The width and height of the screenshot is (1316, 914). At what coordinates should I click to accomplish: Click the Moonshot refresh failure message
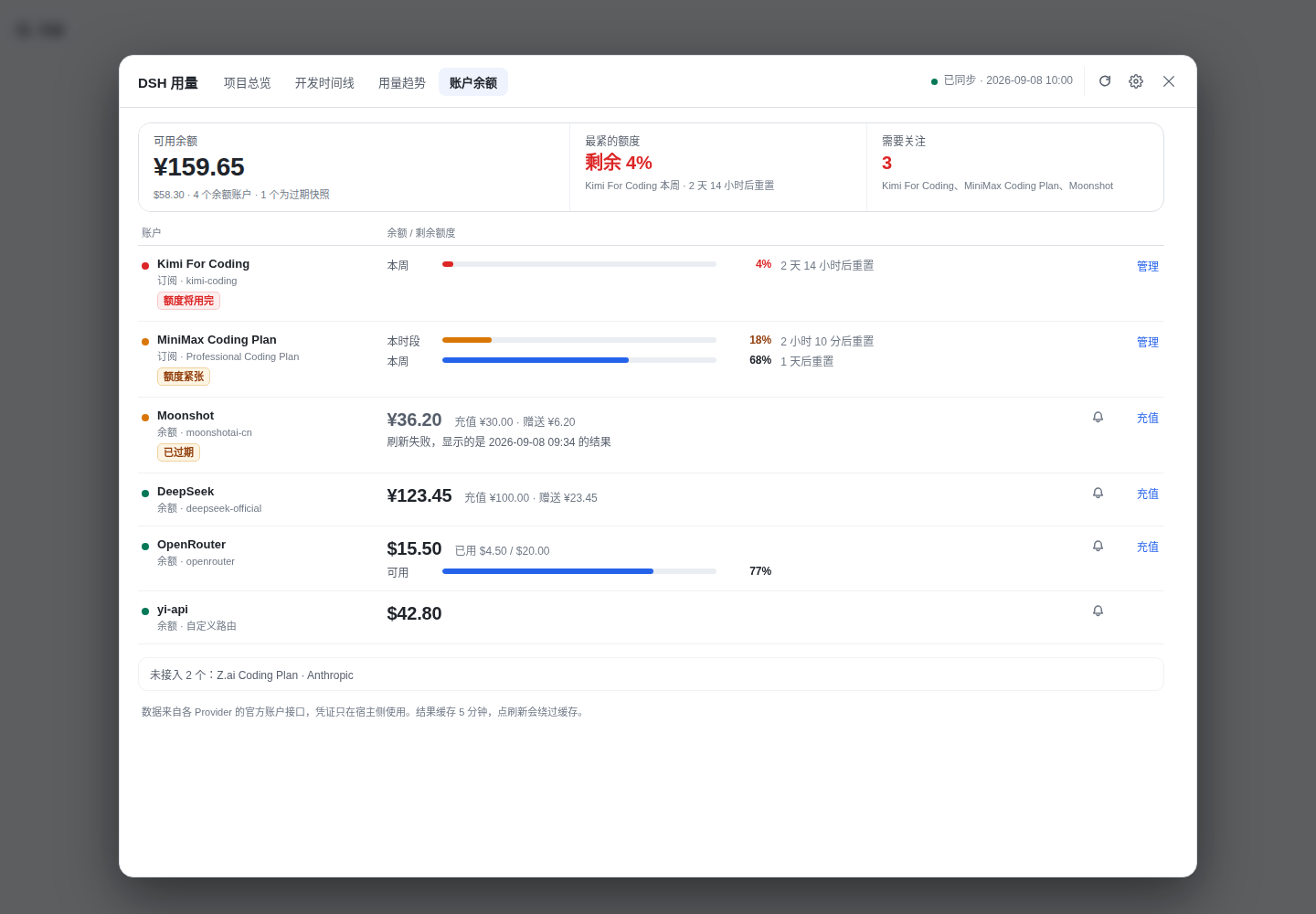499,442
